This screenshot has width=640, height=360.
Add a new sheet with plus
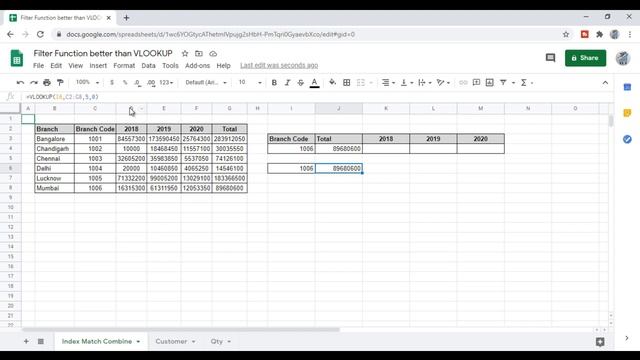[26, 341]
